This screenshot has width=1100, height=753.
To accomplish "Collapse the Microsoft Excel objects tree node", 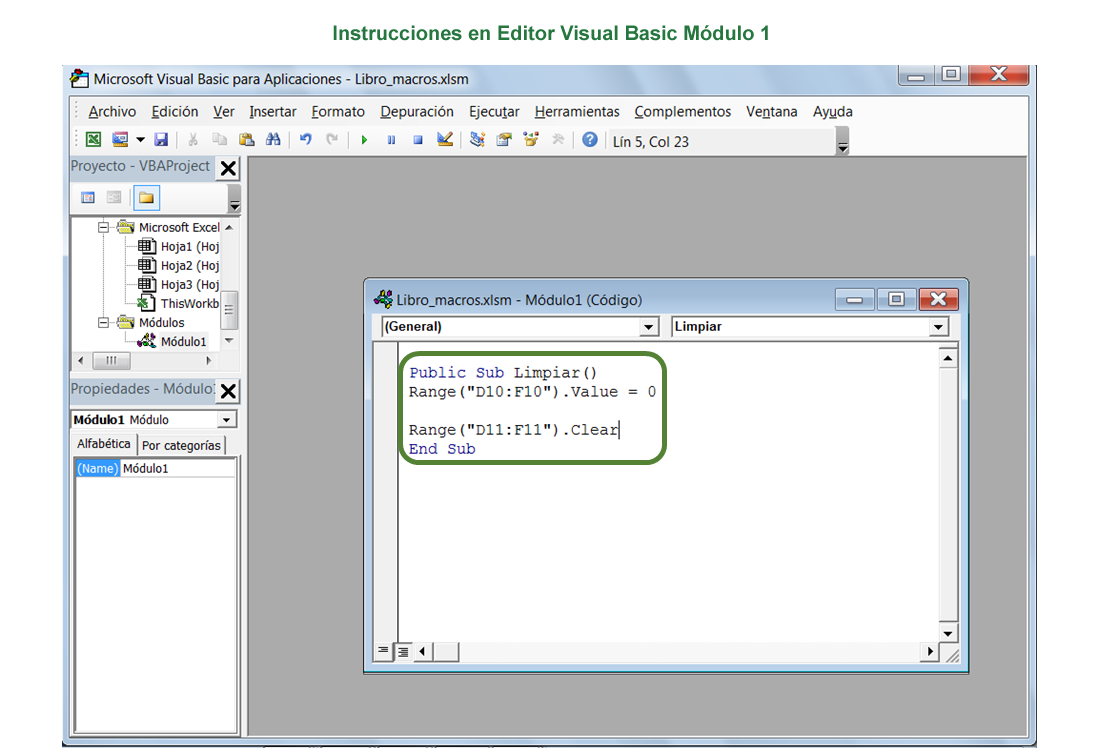I will pyautogui.click(x=103, y=227).
